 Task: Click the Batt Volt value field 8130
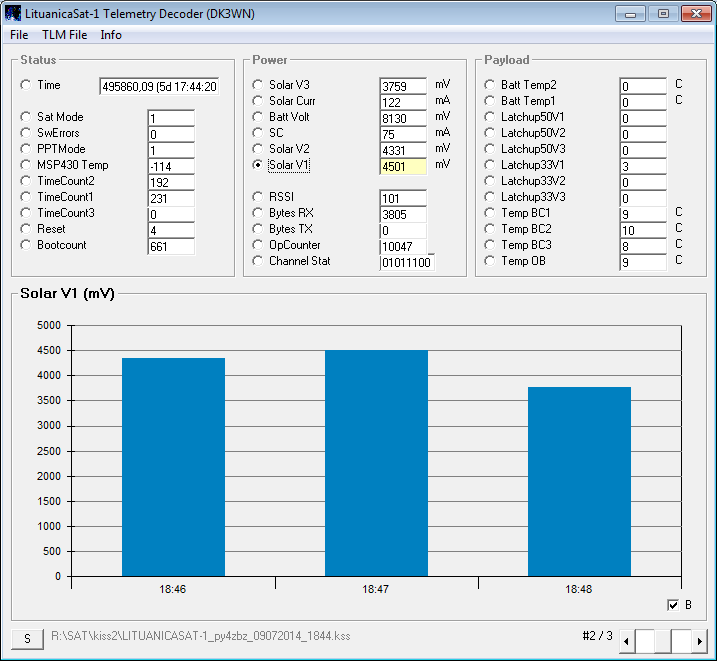403,118
